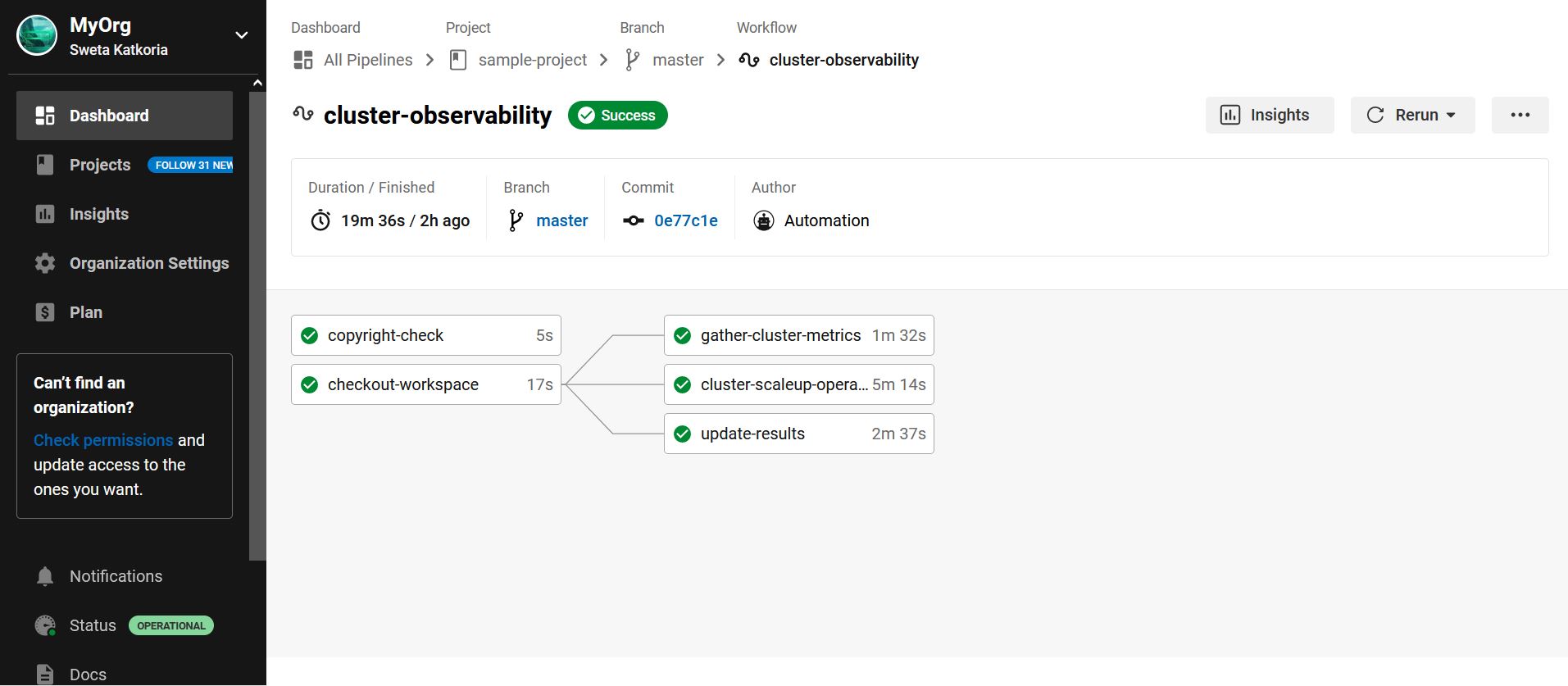Click the Insights bar chart sidebar icon
The image size is (1568, 686).
(45, 214)
